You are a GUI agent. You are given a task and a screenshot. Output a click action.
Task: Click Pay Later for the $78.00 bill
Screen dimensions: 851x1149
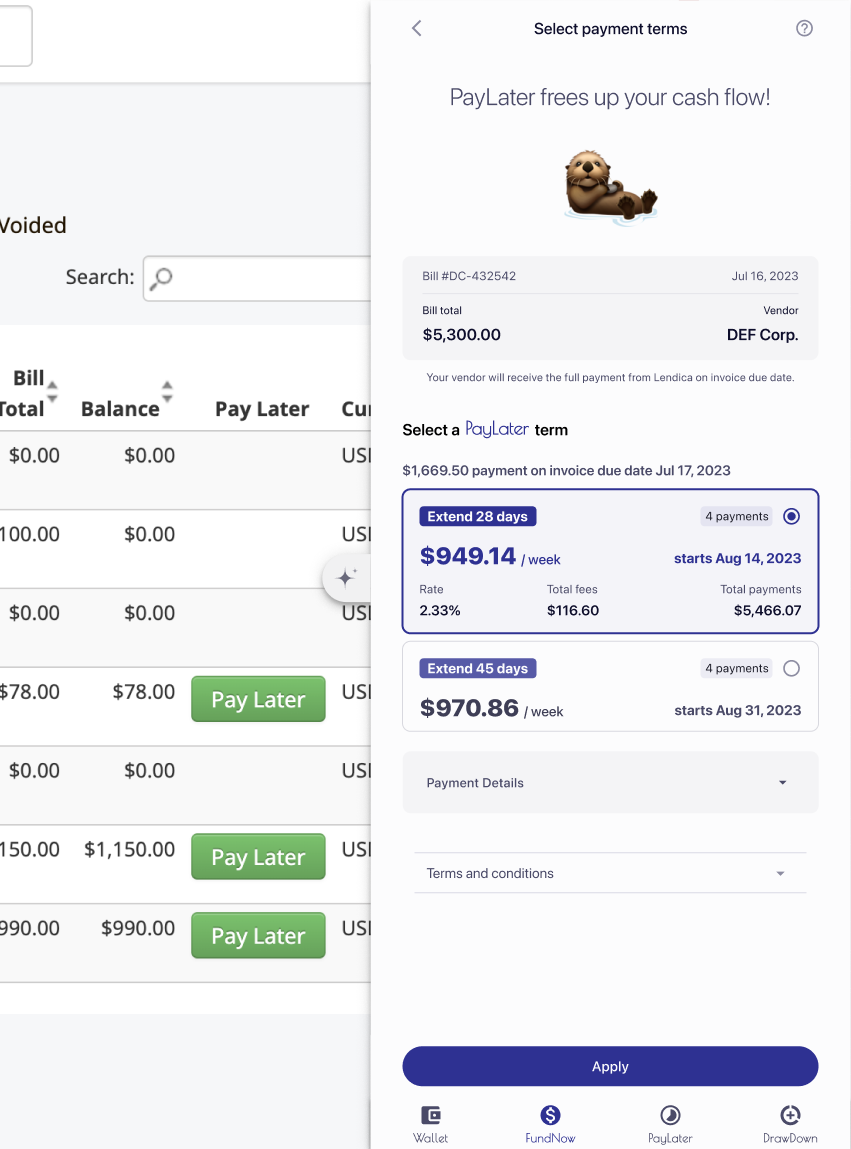tap(258, 699)
